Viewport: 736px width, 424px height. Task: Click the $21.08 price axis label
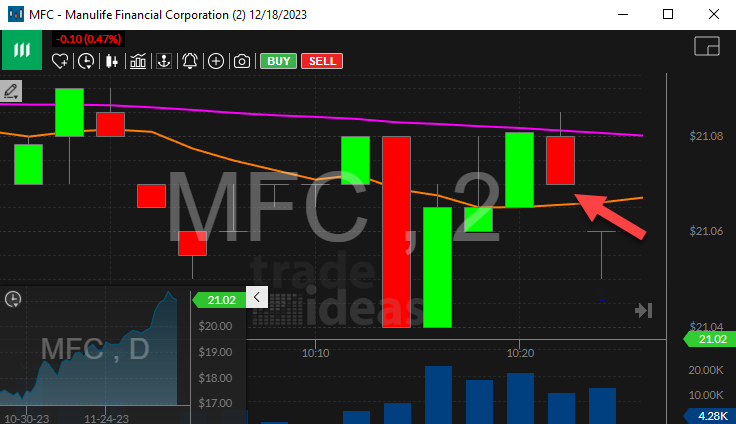click(706, 136)
